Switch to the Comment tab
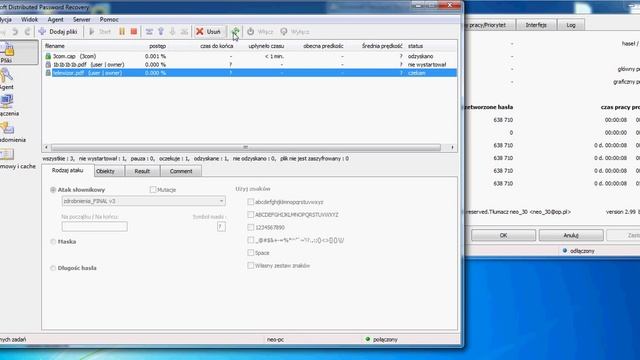The height and width of the screenshot is (360, 640). pyautogui.click(x=181, y=171)
